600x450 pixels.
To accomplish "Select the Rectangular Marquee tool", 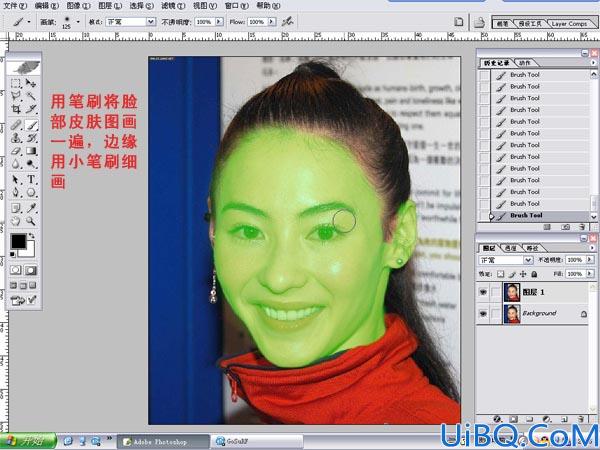I will pos(16,83).
